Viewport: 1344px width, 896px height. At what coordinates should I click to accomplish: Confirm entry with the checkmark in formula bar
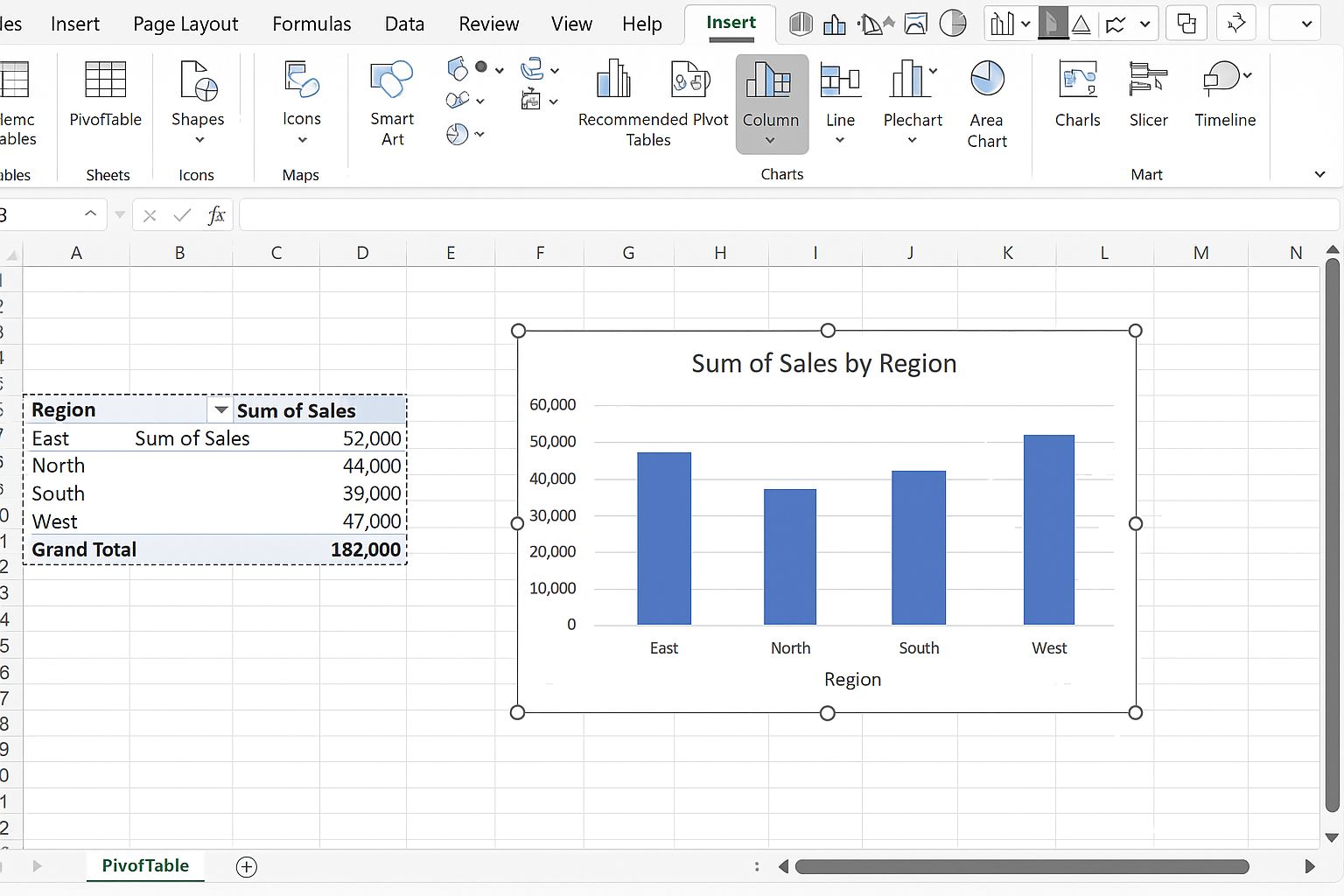pyautogui.click(x=182, y=215)
